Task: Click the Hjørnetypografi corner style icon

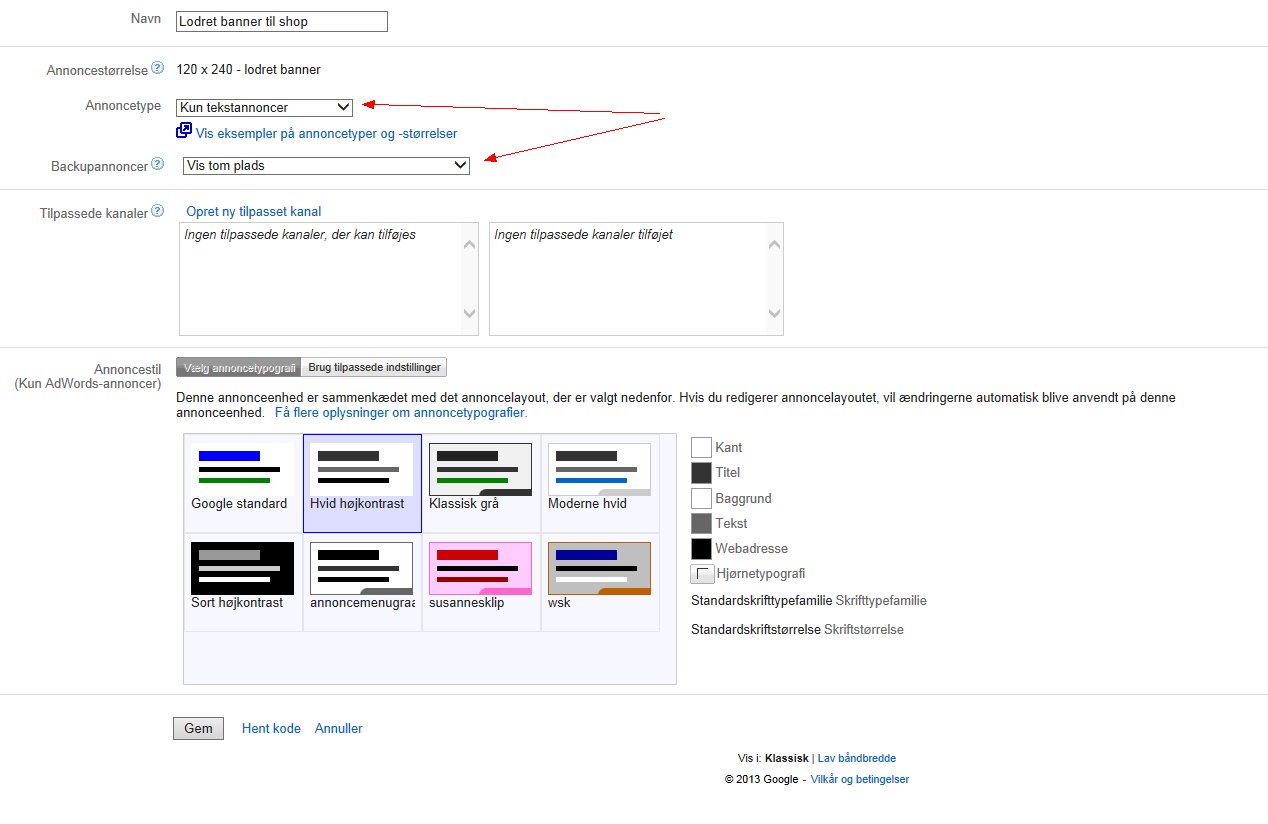Action: click(x=702, y=574)
